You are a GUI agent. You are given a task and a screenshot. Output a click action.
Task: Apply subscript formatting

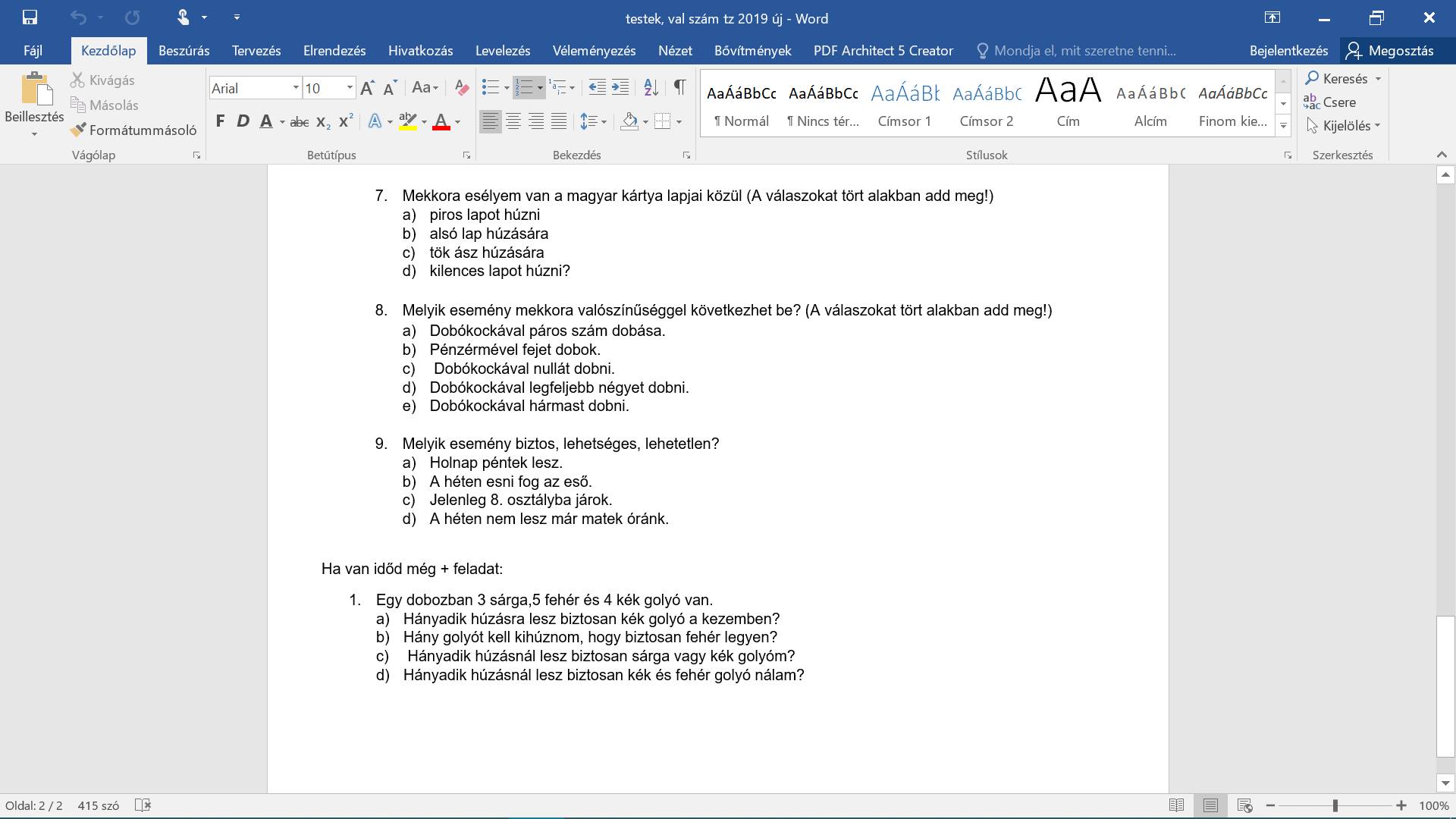pos(323,122)
